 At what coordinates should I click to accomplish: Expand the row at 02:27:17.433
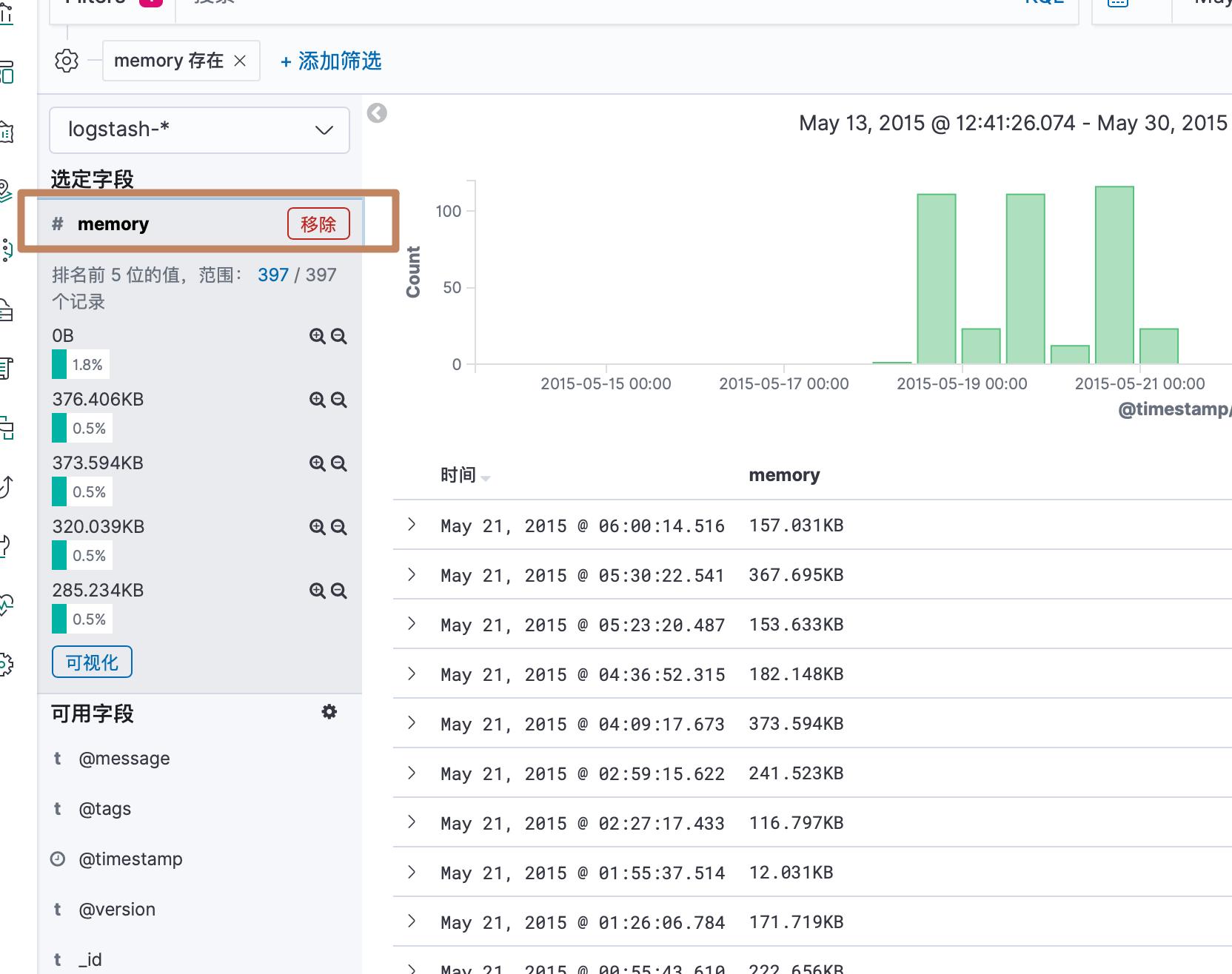point(412,822)
